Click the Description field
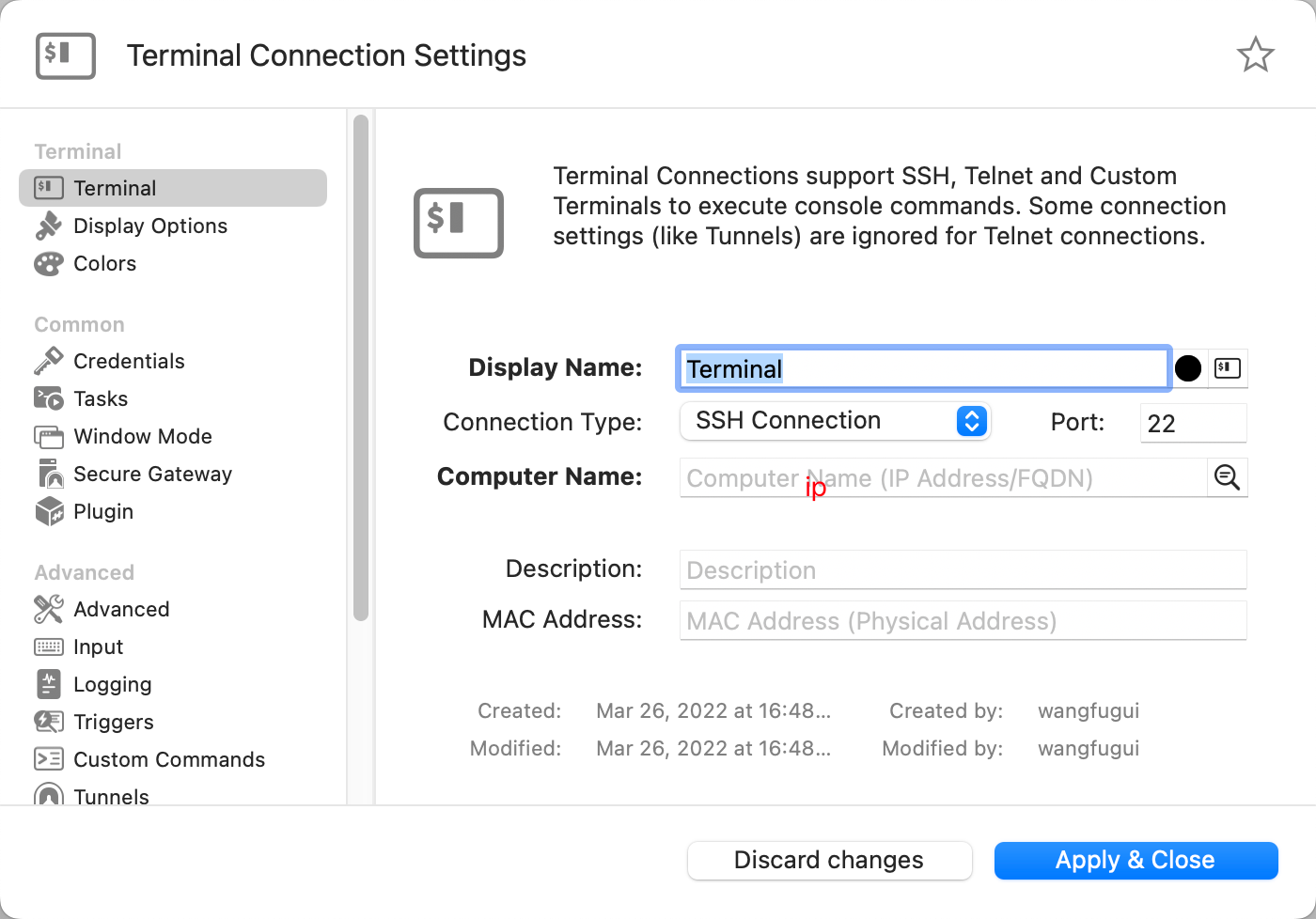 pyautogui.click(x=963, y=569)
